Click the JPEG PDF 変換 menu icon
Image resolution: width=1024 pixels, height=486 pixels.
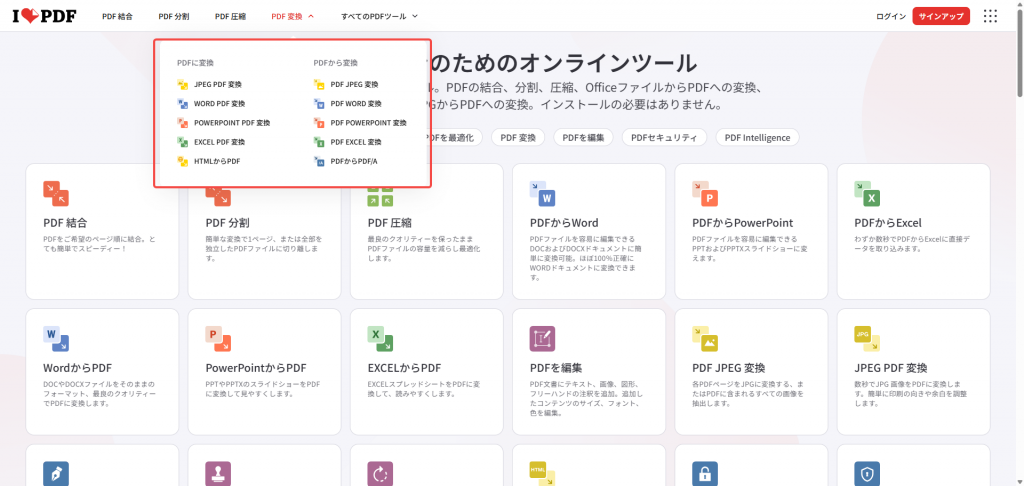point(183,84)
